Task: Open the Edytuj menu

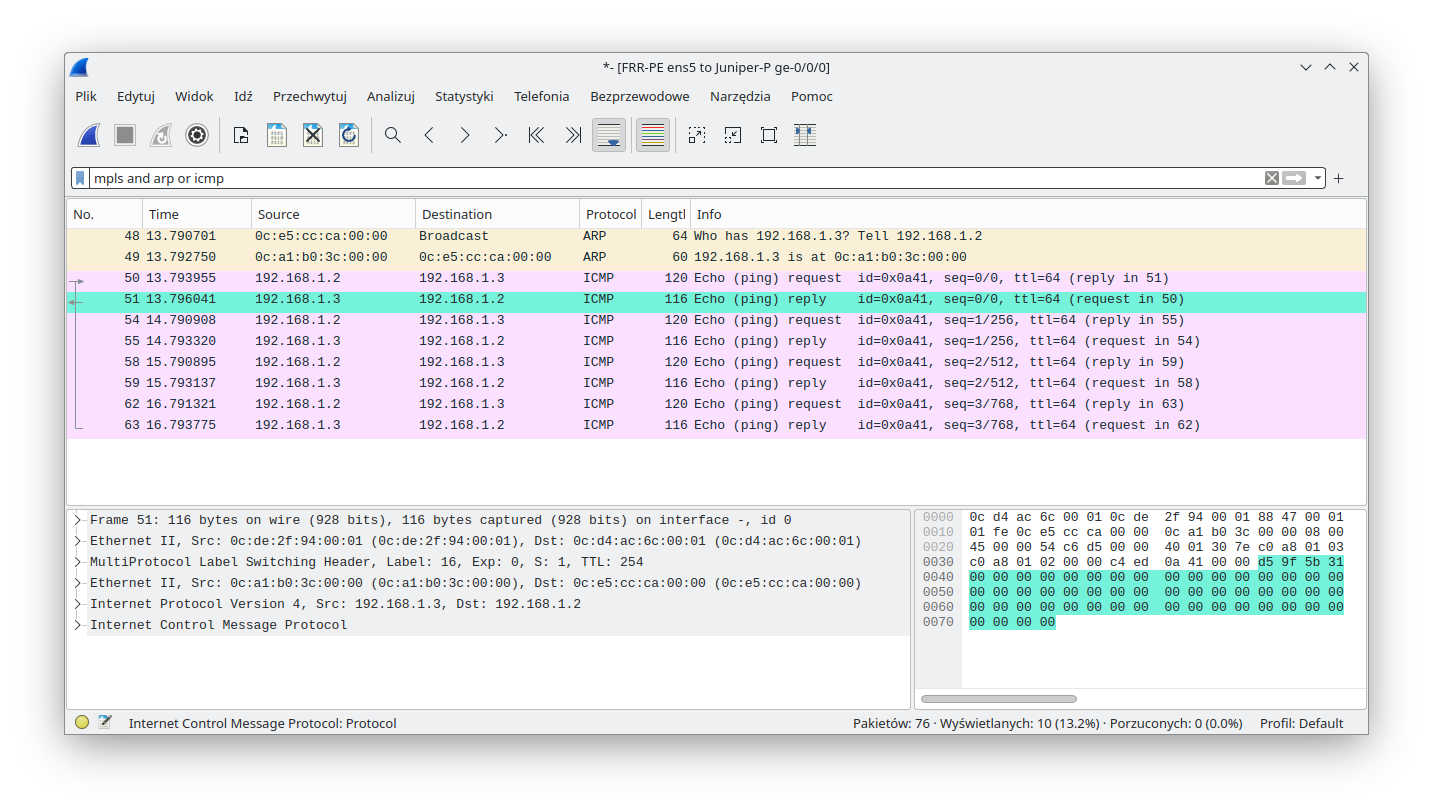Action: click(x=136, y=96)
